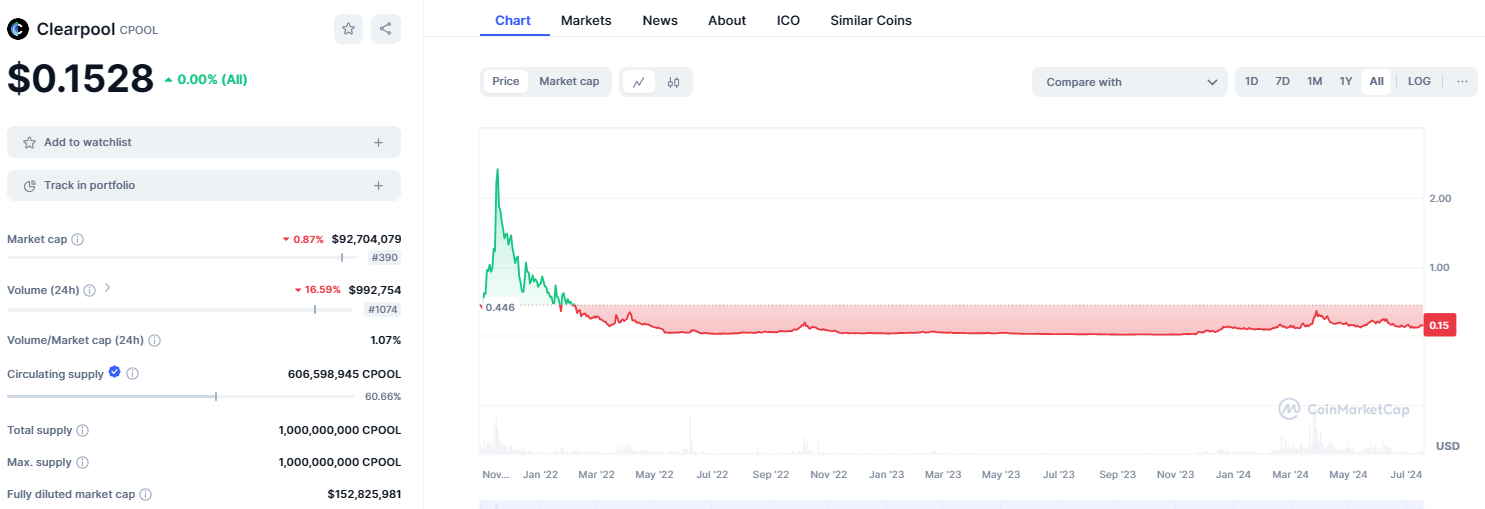Click the price peak on the chart line
1485x509 pixels.
(x=497, y=170)
